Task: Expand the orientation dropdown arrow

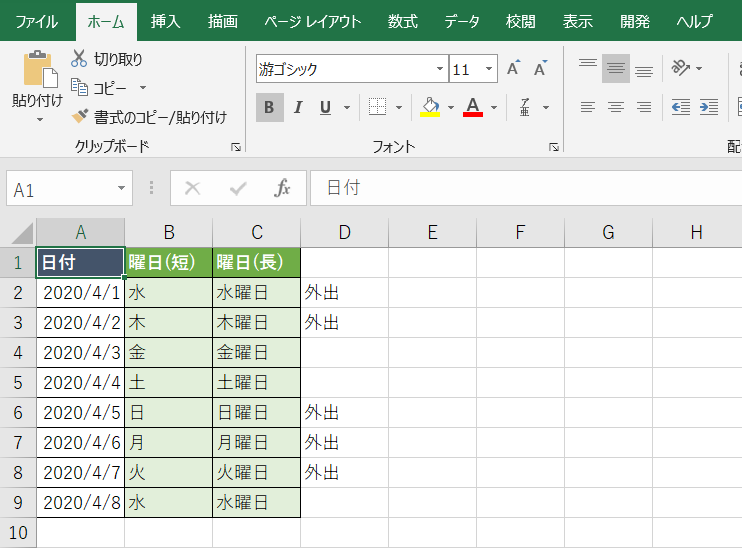Action: (699, 69)
